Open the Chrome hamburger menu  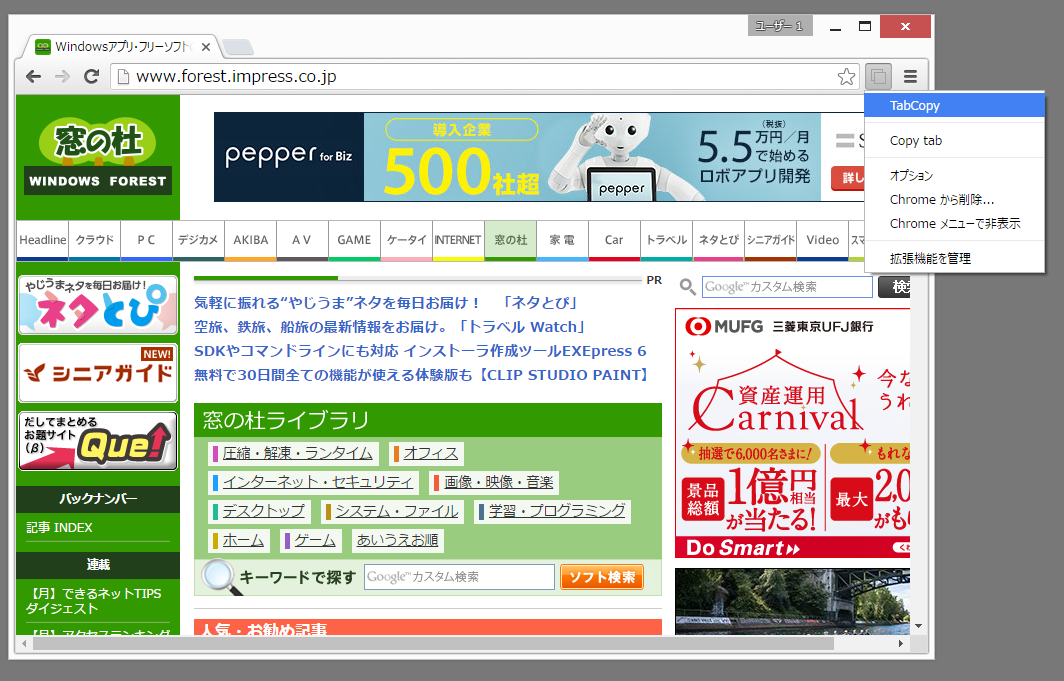pyautogui.click(x=911, y=76)
